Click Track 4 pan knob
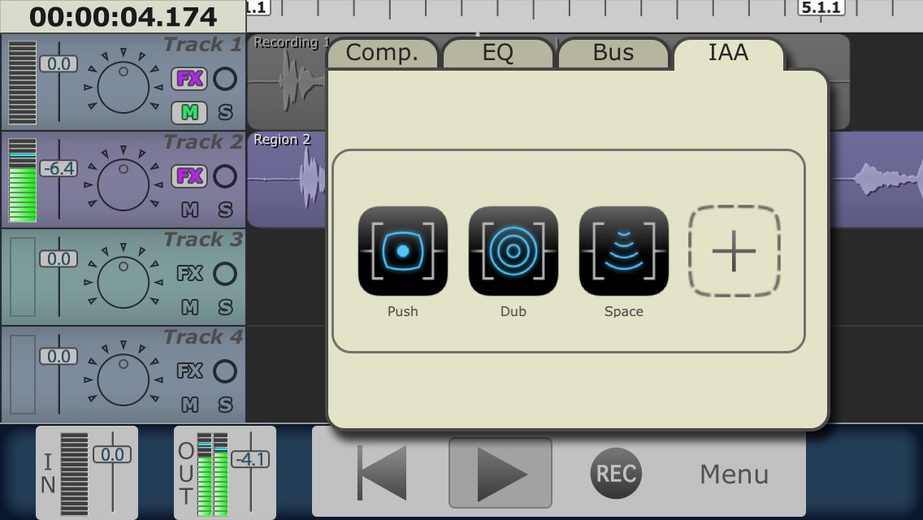 pyautogui.click(x=123, y=380)
